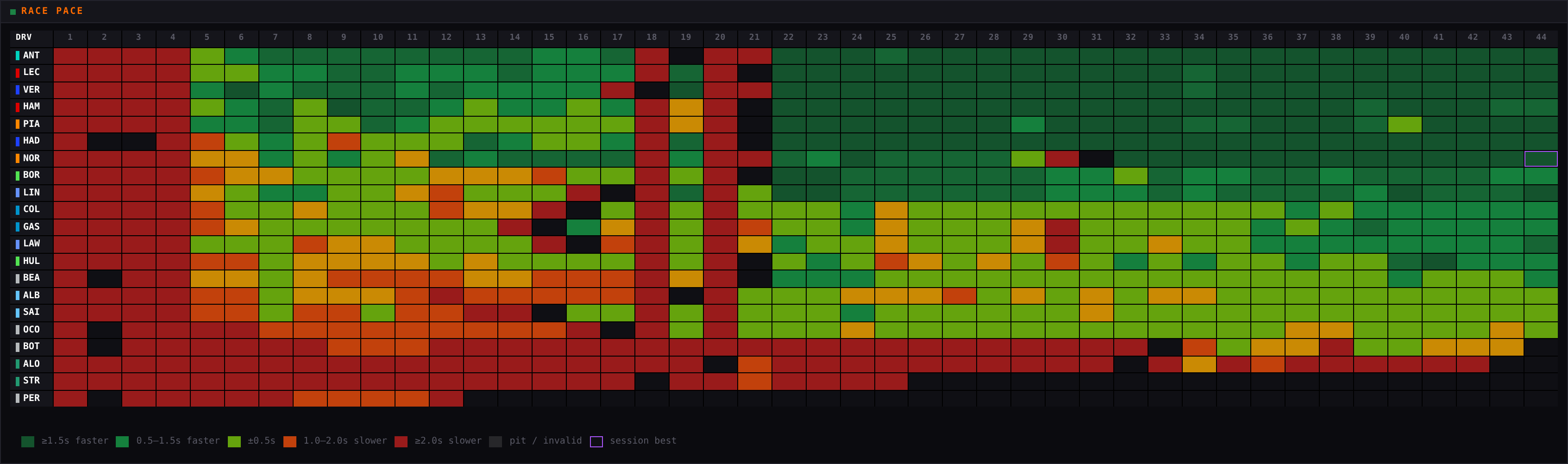Click NOR's purple-outlined session best cell
The height and width of the screenshot is (464, 1568).
coord(1541,158)
